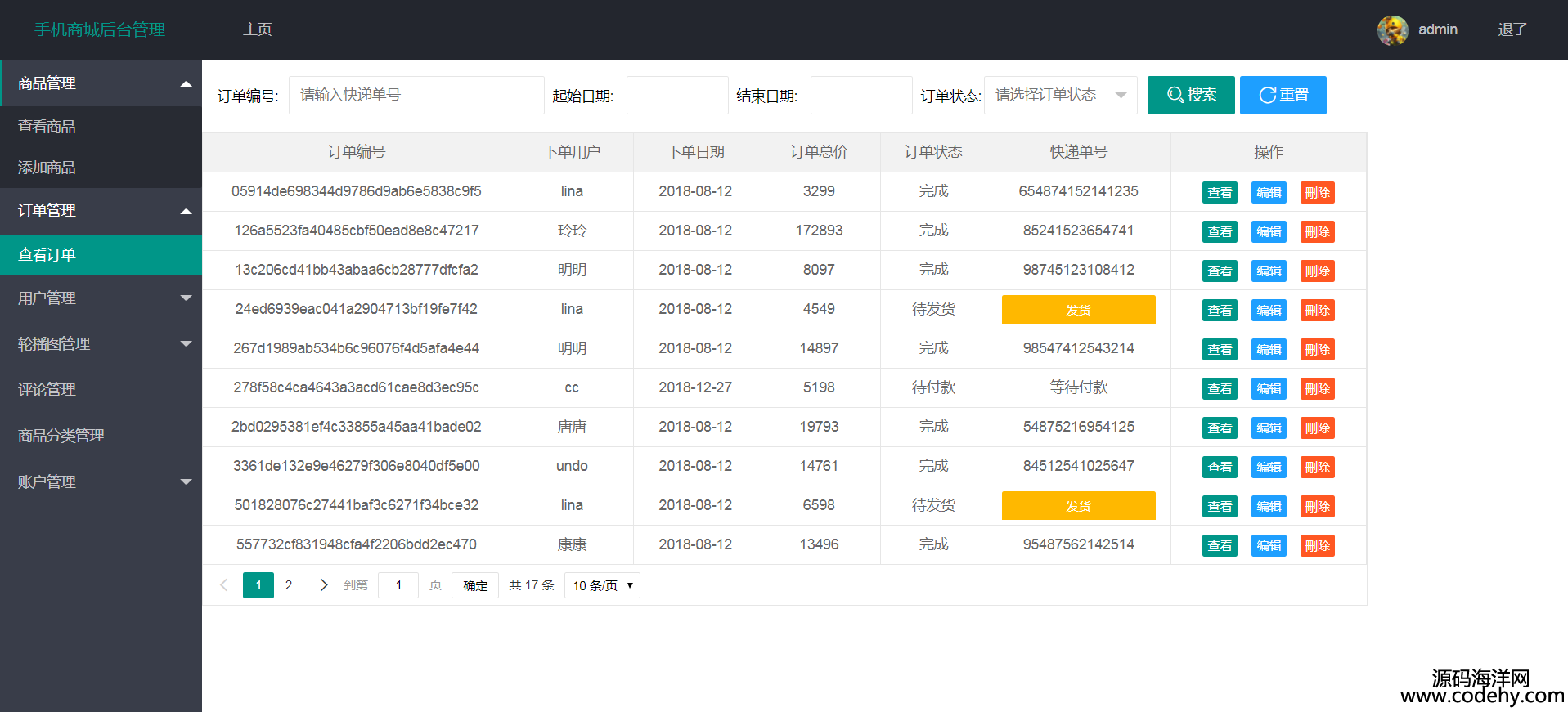The height and width of the screenshot is (712, 1568).
Task: Click the previous page arrow in pagination
Action: click(223, 585)
